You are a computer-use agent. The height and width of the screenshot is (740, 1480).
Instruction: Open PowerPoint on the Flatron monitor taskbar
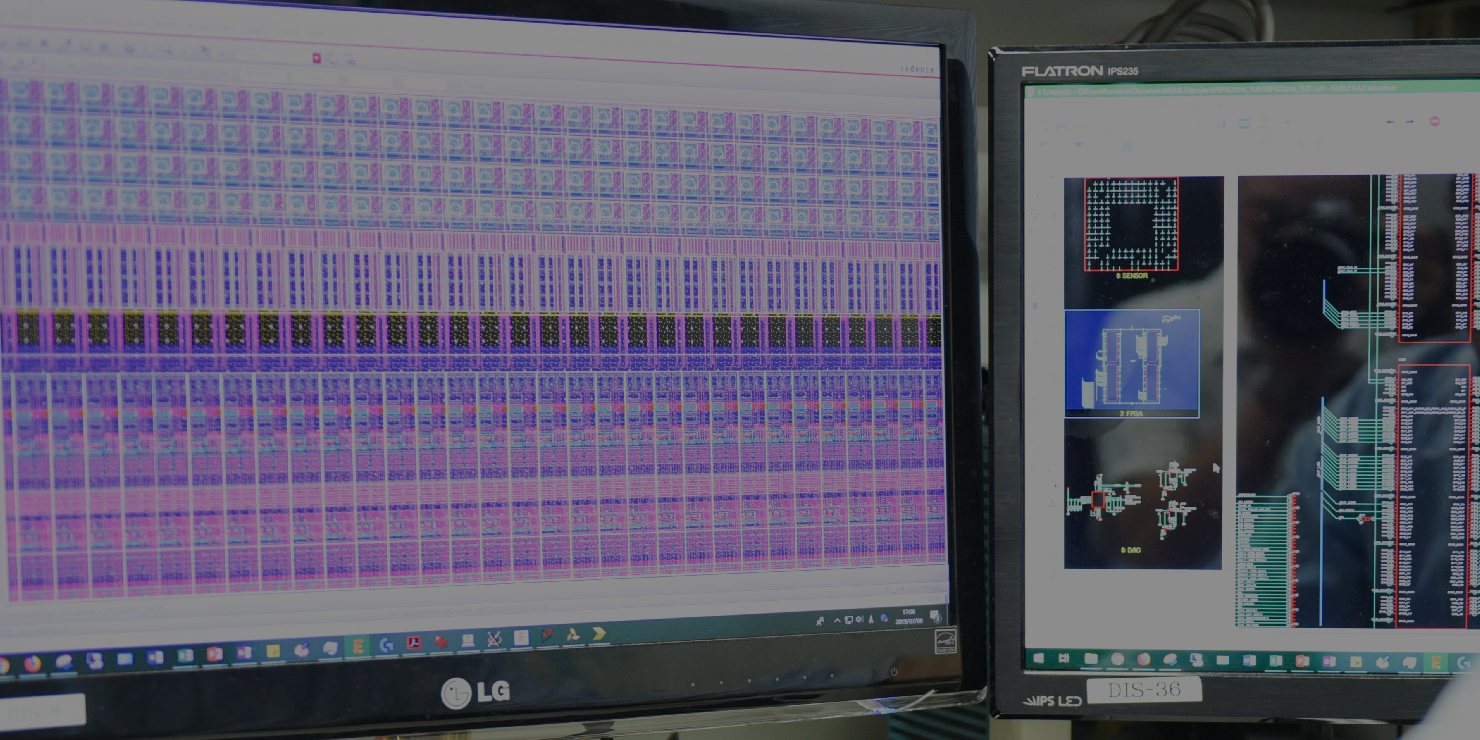click(1302, 661)
